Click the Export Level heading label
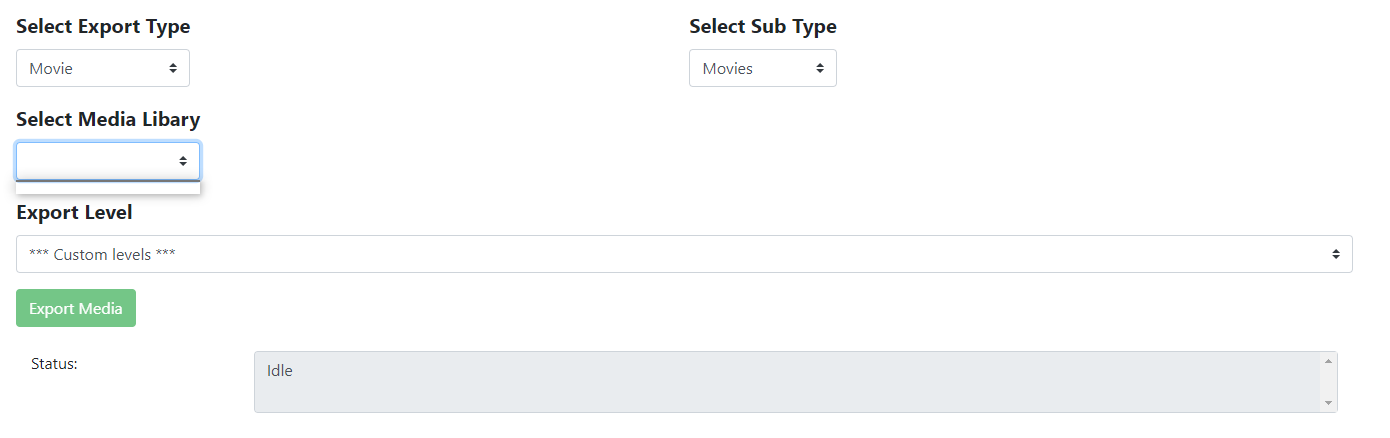The height and width of the screenshot is (438, 1390). click(x=74, y=213)
